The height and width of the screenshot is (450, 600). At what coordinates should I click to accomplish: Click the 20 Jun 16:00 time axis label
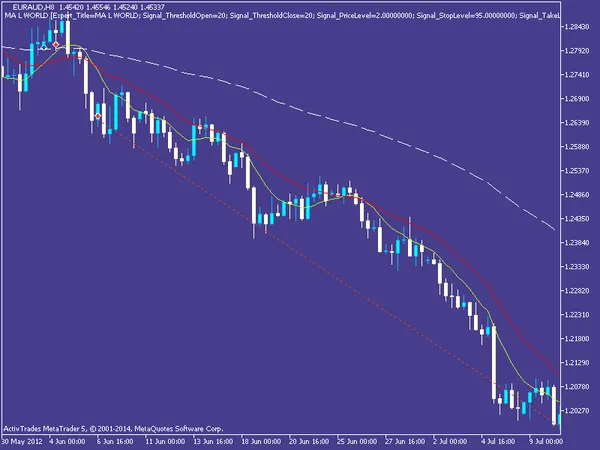(x=309, y=441)
